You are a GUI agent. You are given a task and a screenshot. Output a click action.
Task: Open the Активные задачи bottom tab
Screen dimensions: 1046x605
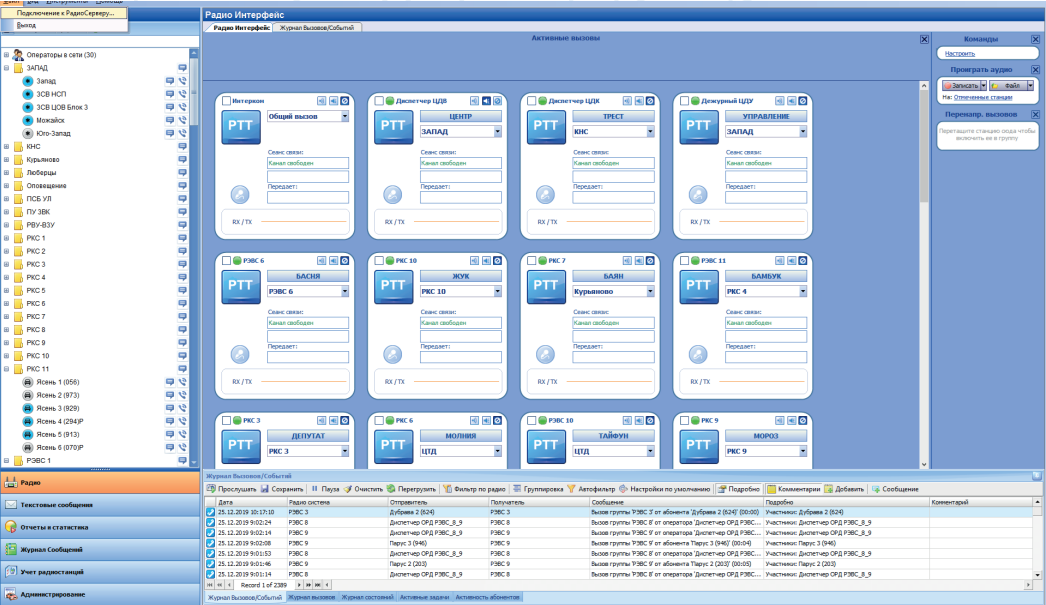tap(424, 597)
